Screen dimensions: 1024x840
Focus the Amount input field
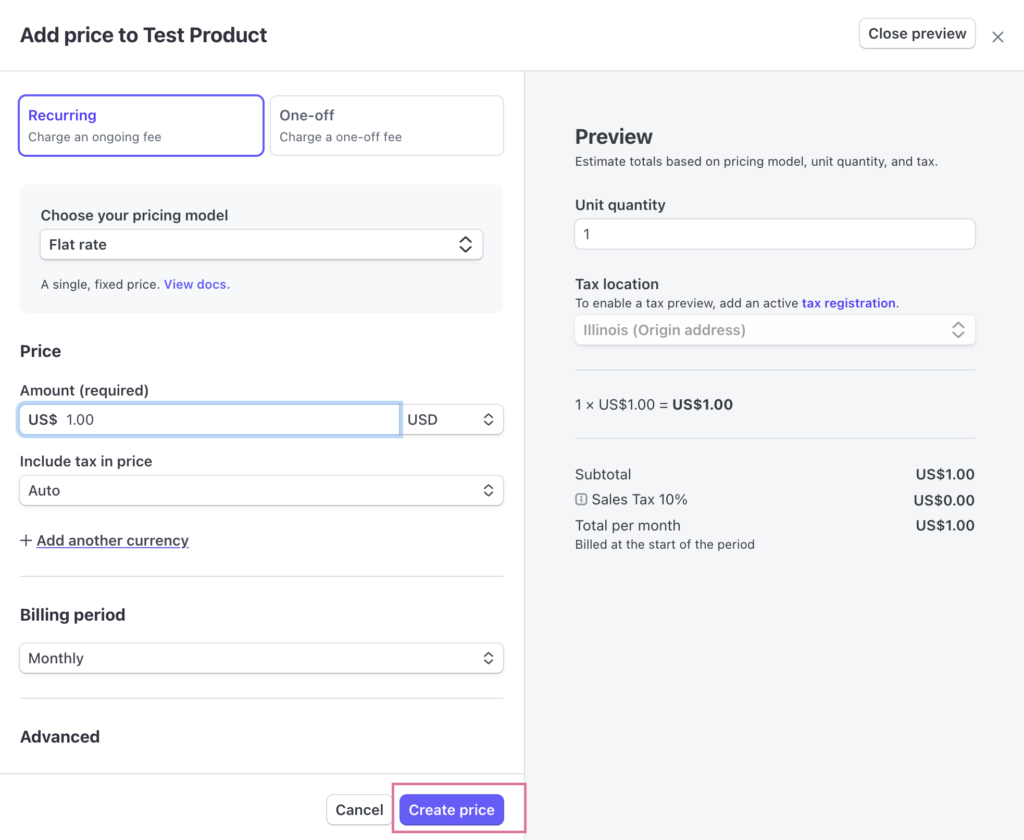210,419
